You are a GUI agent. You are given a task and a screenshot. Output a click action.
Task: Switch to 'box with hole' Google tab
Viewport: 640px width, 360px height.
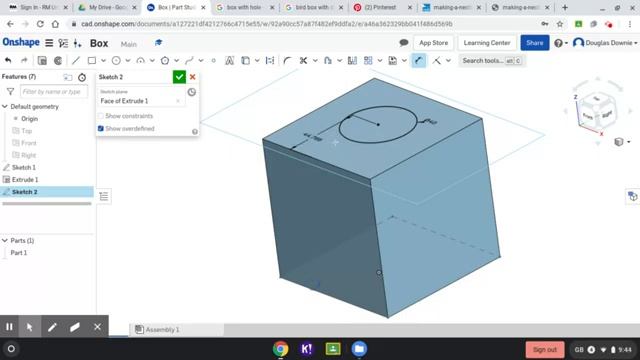pos(244,7)
